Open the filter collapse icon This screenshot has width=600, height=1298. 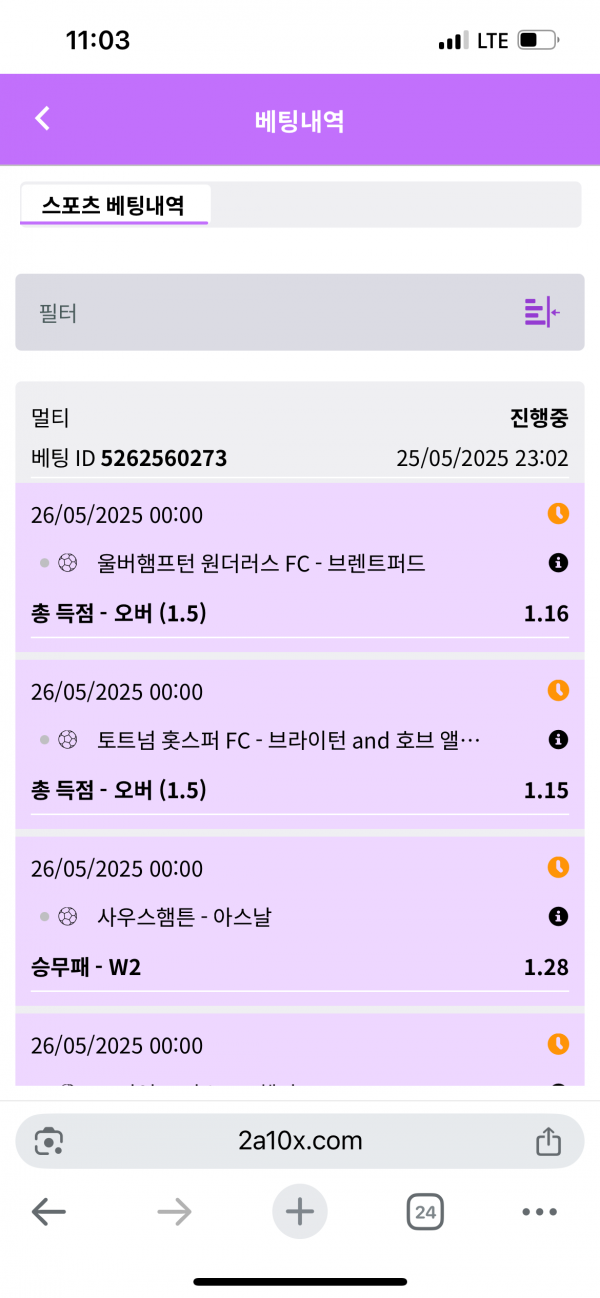[x=541, y=312]
